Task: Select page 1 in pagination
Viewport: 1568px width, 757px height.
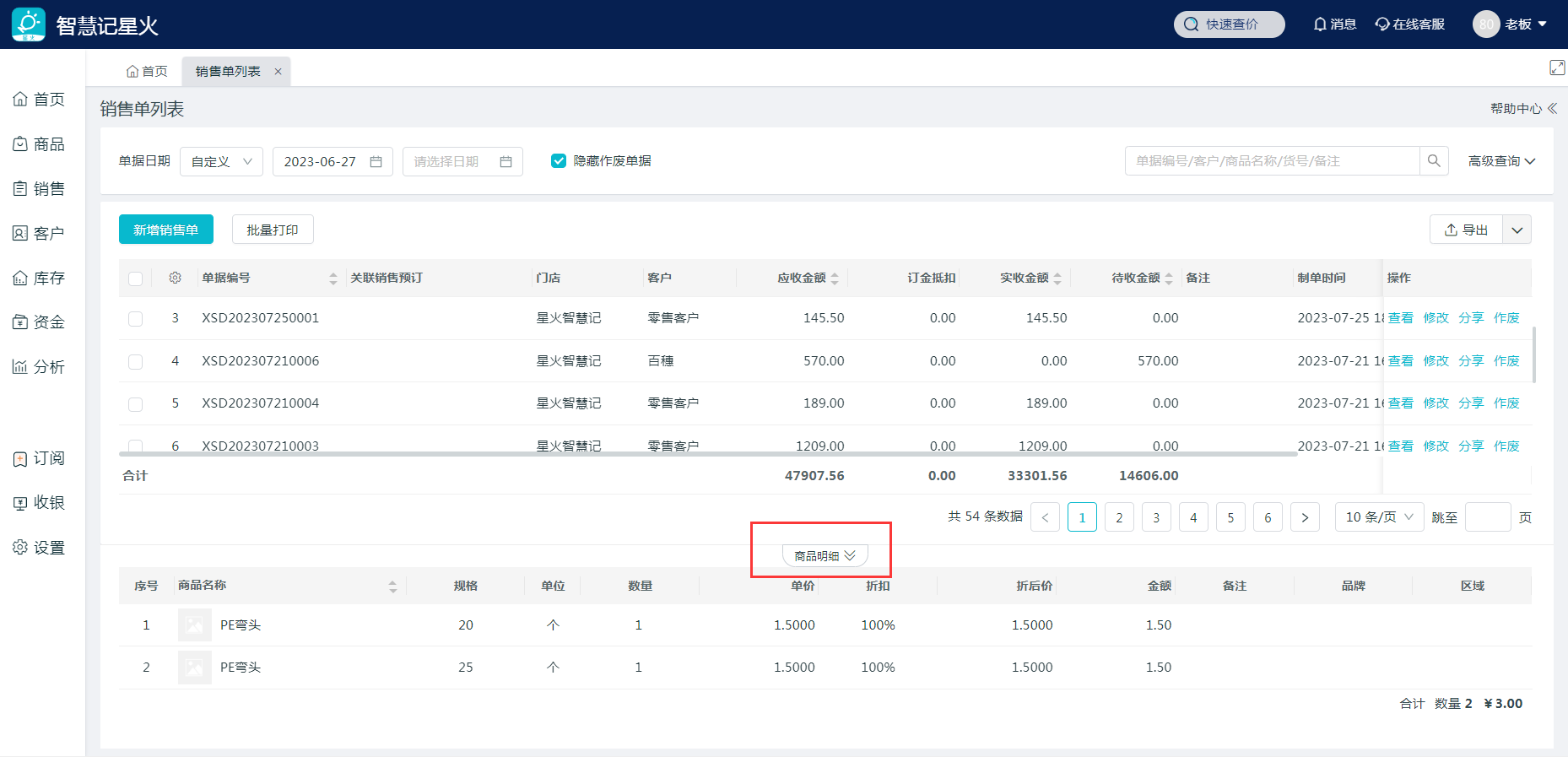Action: click(x=1082, y=517)
